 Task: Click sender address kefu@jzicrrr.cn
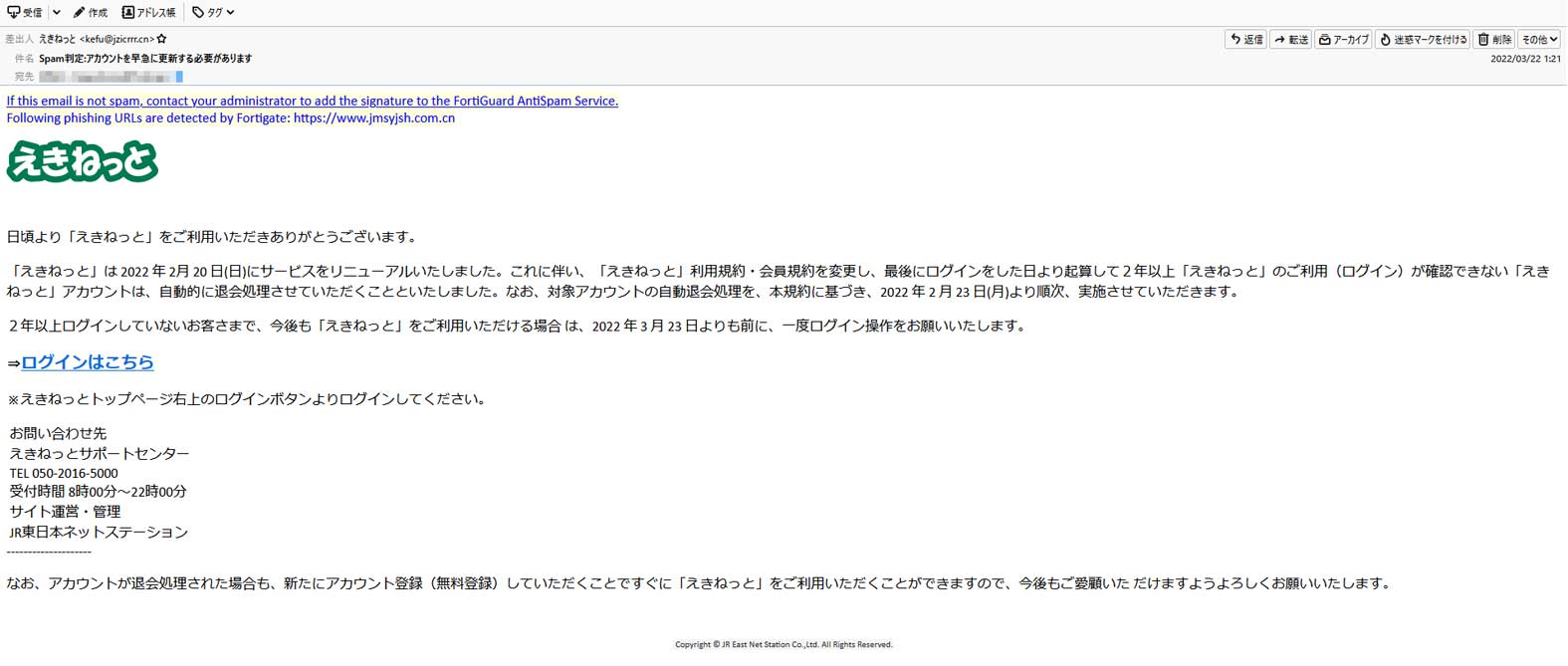click(116, 39)
